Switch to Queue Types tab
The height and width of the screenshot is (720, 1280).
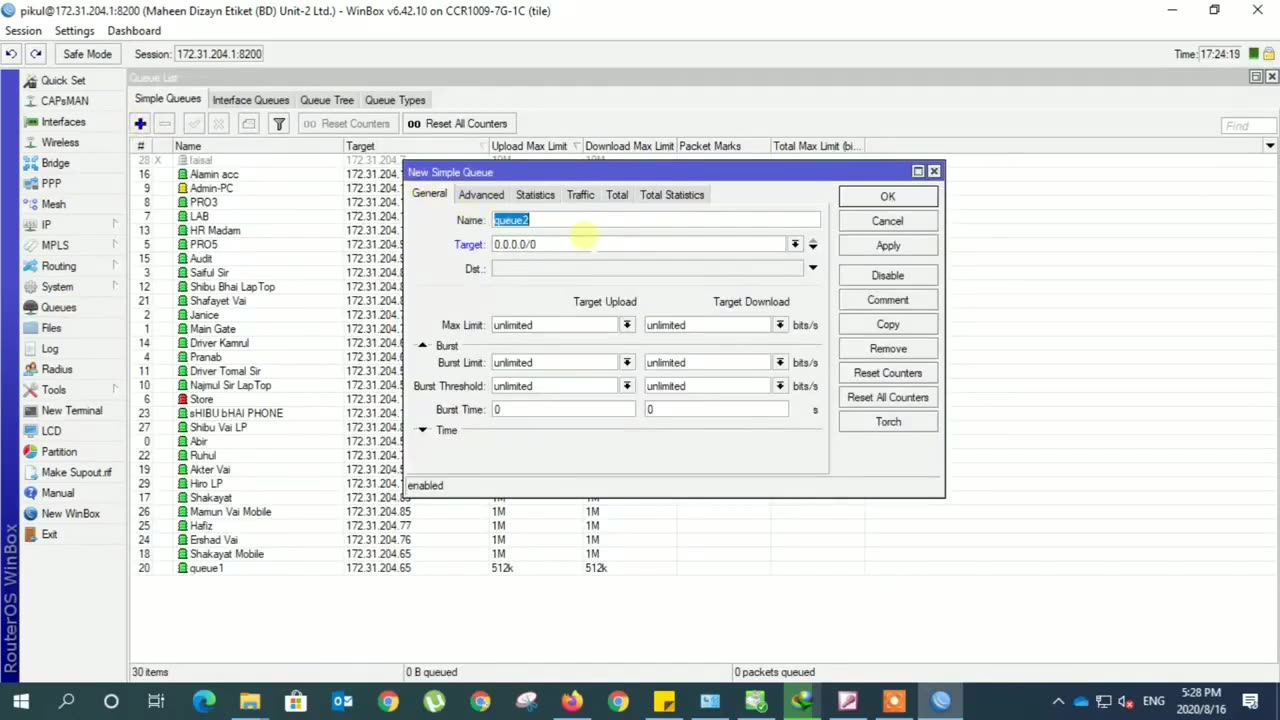tap(395, 100)
